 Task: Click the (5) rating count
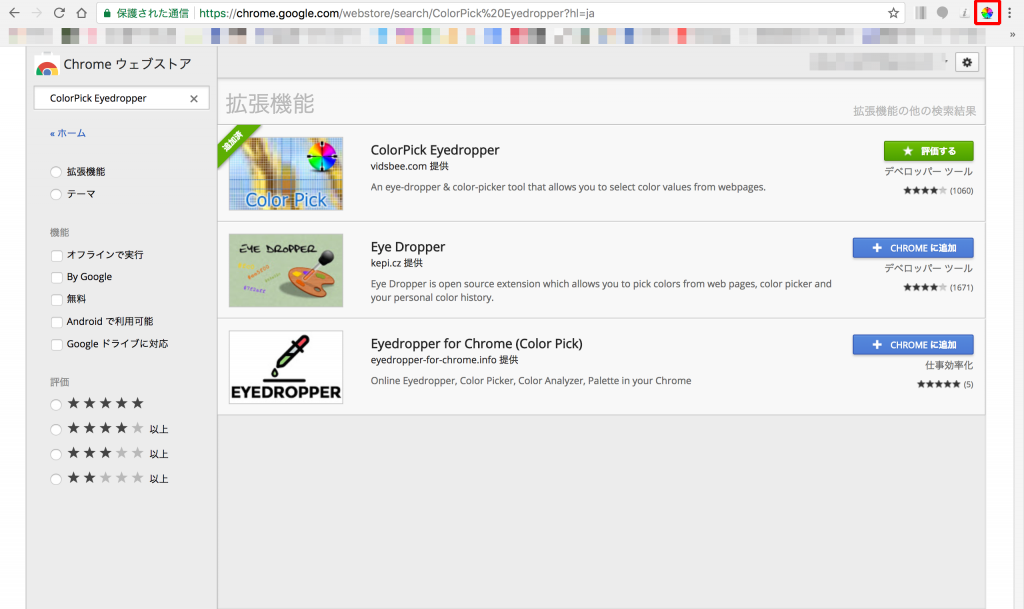pyautogui.click(x=968, y=384)
